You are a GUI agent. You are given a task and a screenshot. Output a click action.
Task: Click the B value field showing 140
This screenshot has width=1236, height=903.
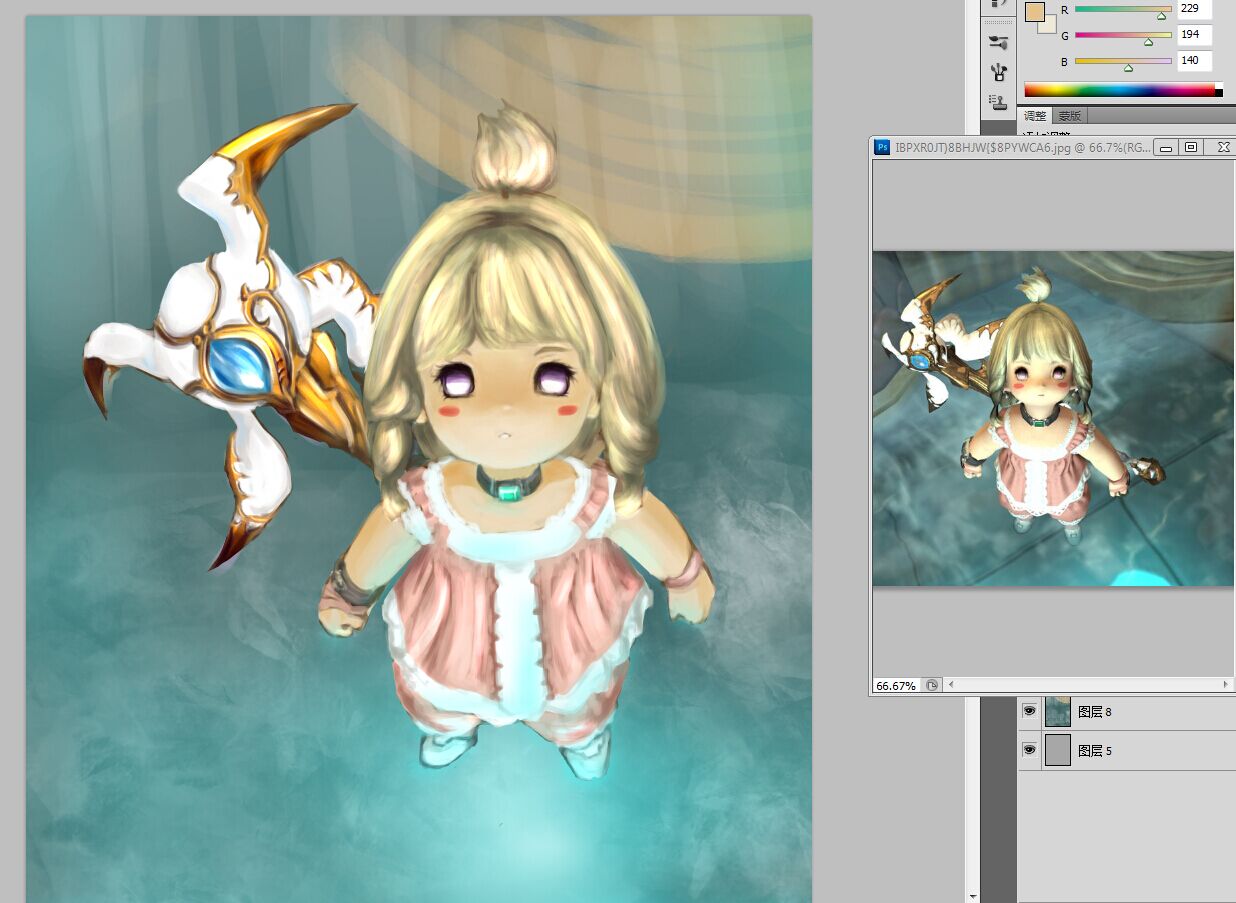(x=1195, y=61)
